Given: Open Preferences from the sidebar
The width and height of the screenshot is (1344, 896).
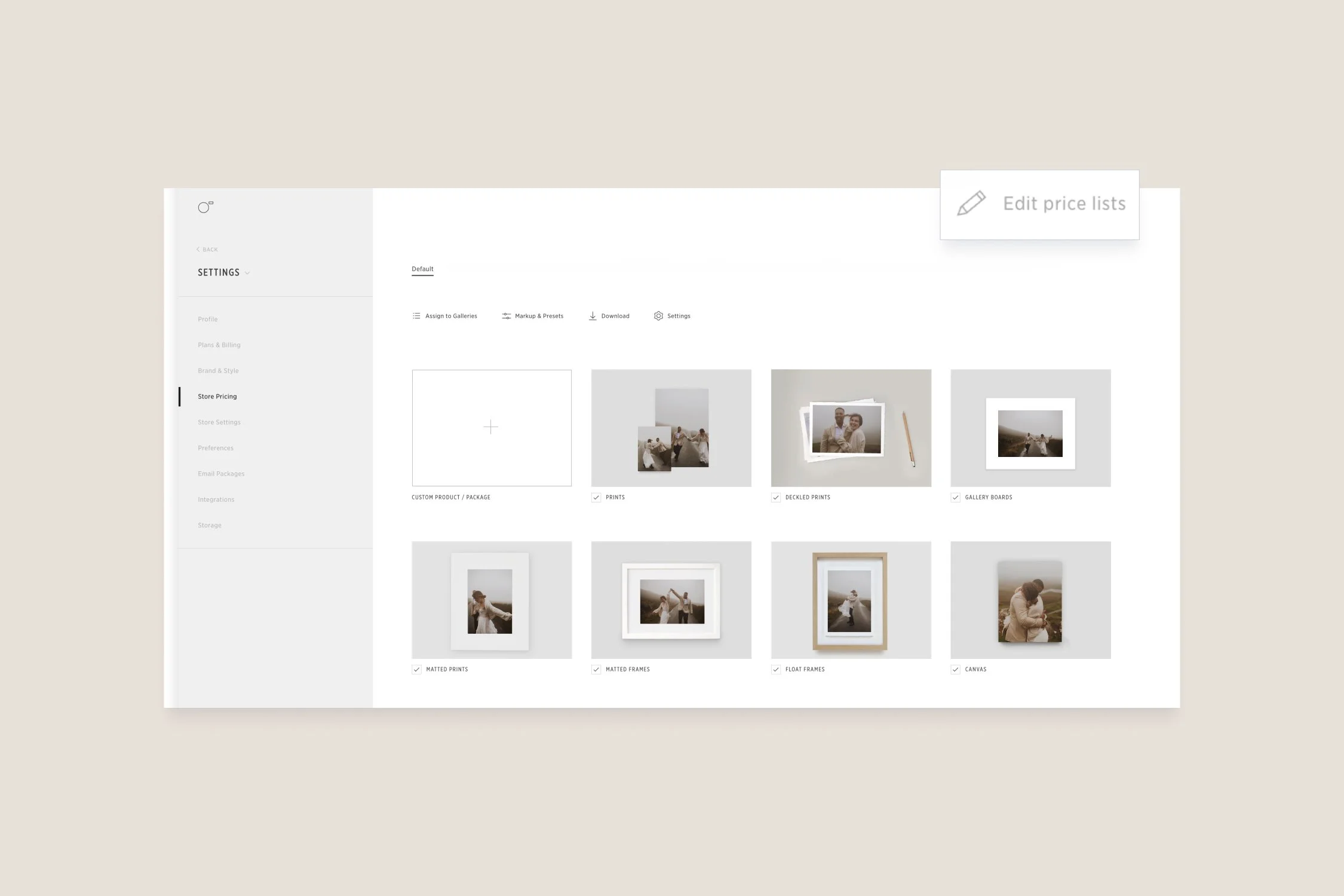Looking at the screenshot, I should point(216,447).
